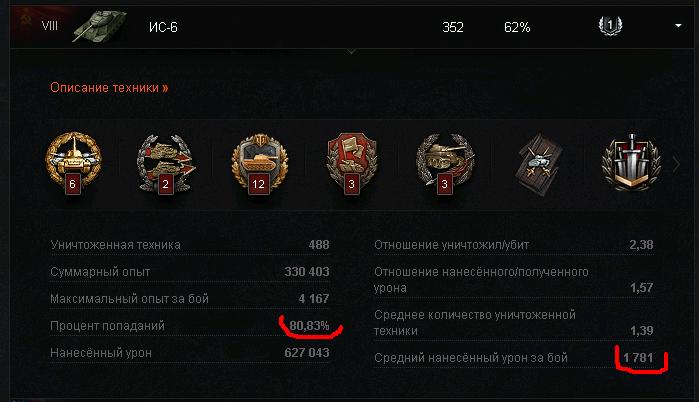699x402 pixels.
Task: Click the 62% win rate value
Action: pos(517,27)
